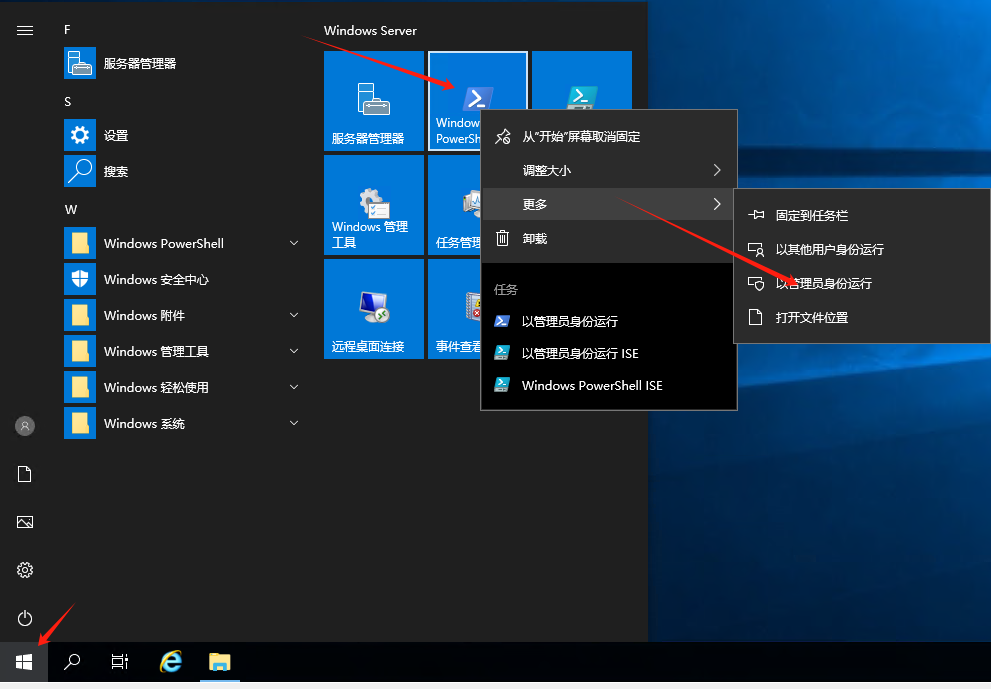Open the Windows 轻松使用 folder
The width and height of the screenshot is (991, 689).
182,387
